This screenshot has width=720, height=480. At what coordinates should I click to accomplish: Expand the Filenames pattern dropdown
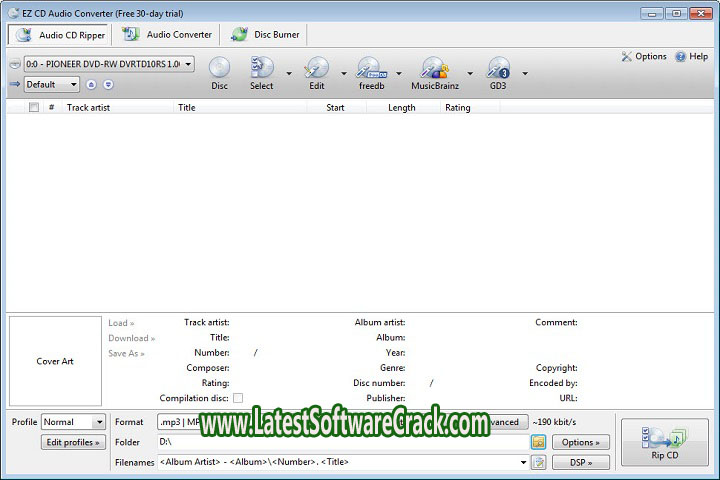pos(523,462)
